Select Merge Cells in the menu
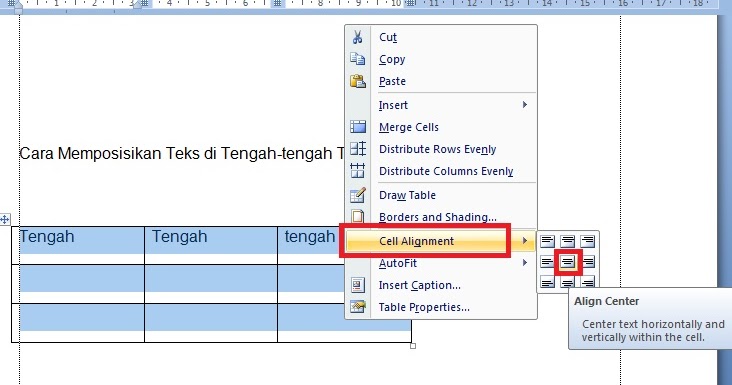The height and width of the screenshot is (385, 732). (x=441, y=127)
